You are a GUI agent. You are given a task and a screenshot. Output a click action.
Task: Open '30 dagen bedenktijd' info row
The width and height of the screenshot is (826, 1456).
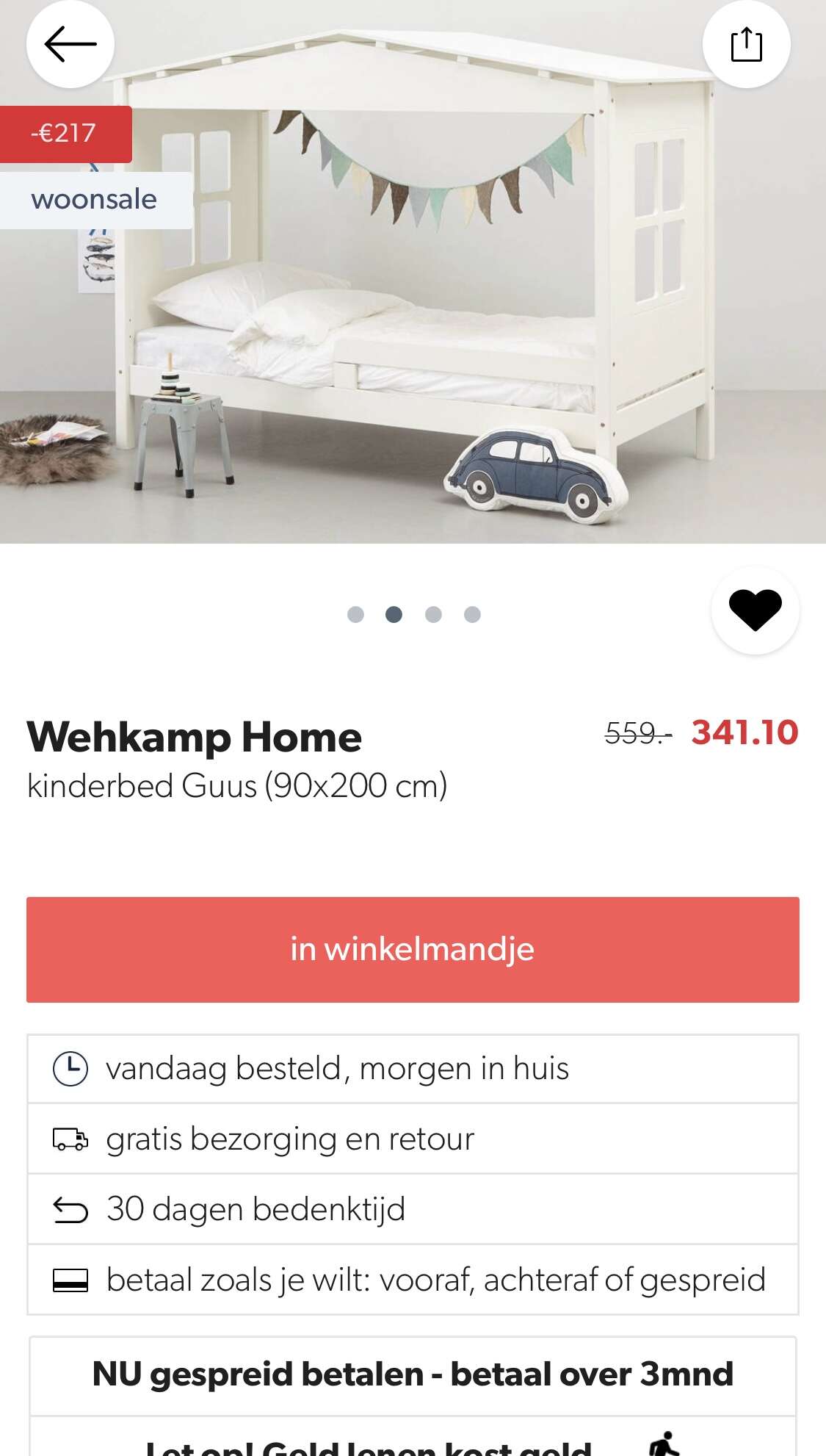[413, 1209]
